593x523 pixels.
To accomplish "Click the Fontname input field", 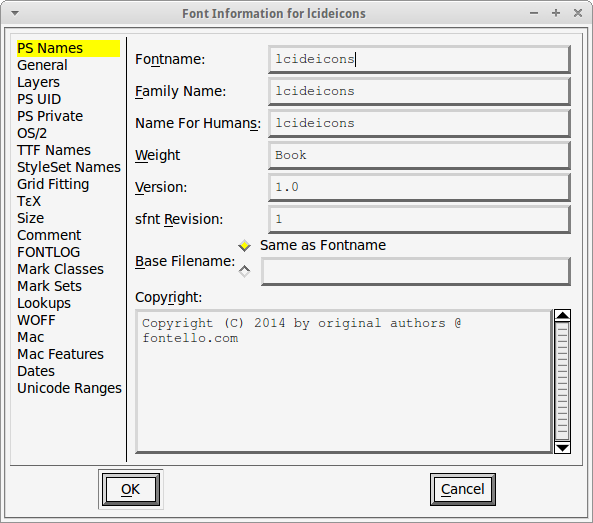I will (x=419, y=59).
